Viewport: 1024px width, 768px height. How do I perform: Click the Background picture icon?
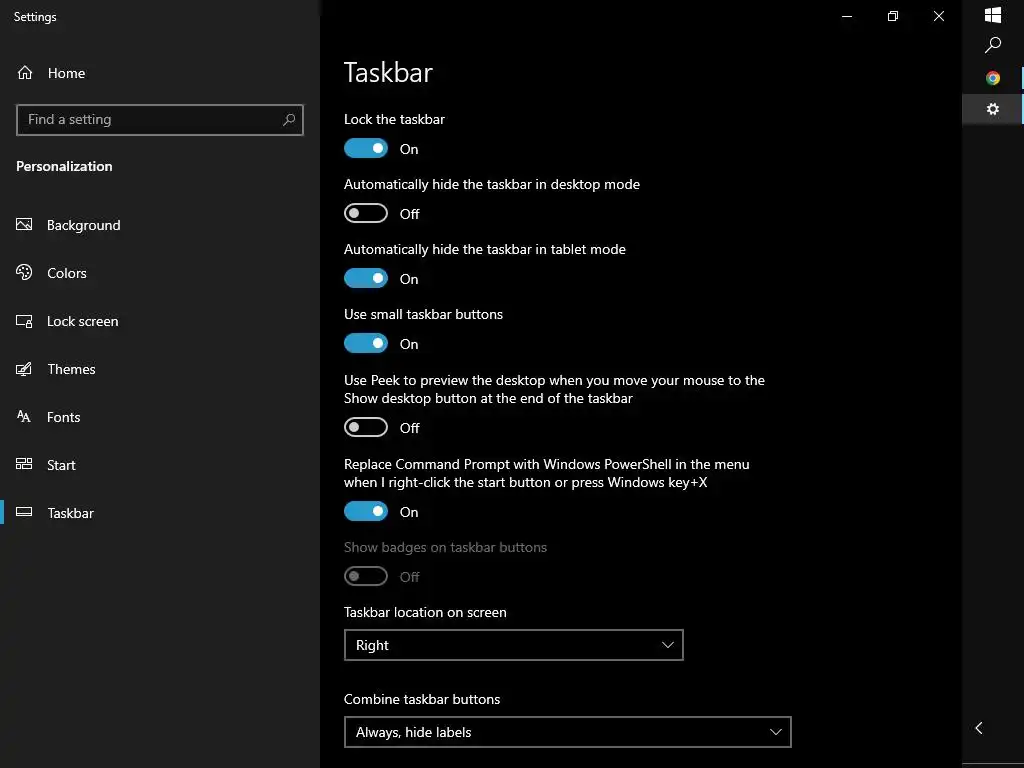(25, 225)
